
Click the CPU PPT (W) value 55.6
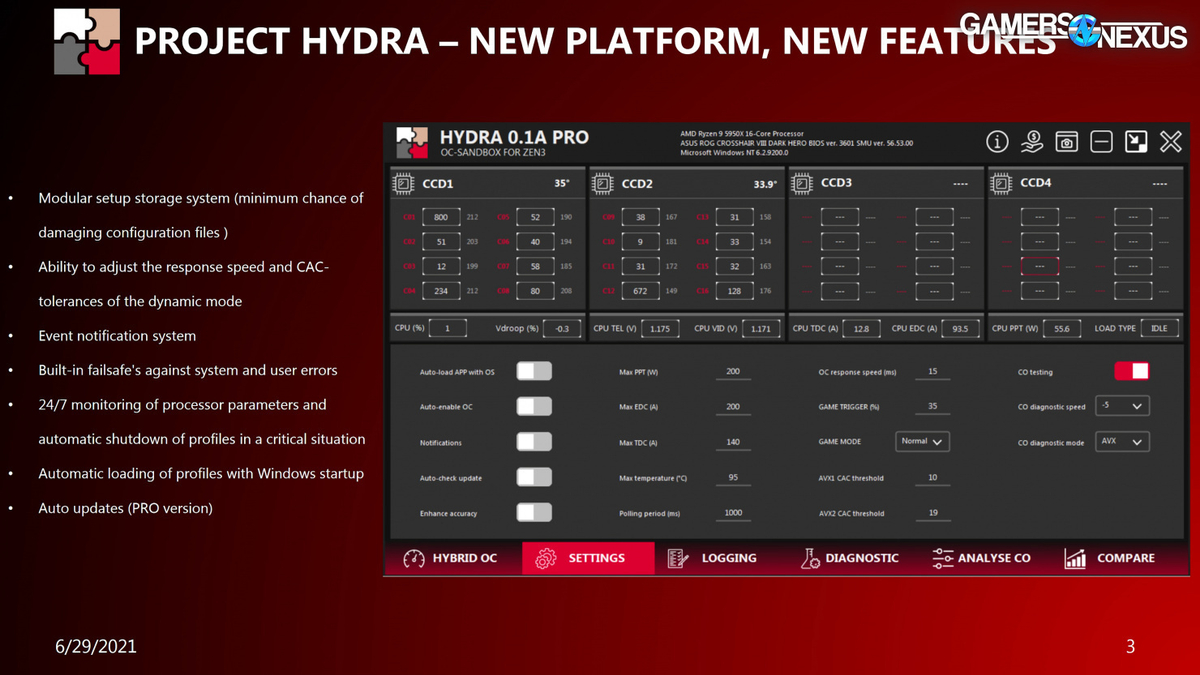pos(1061,328)
